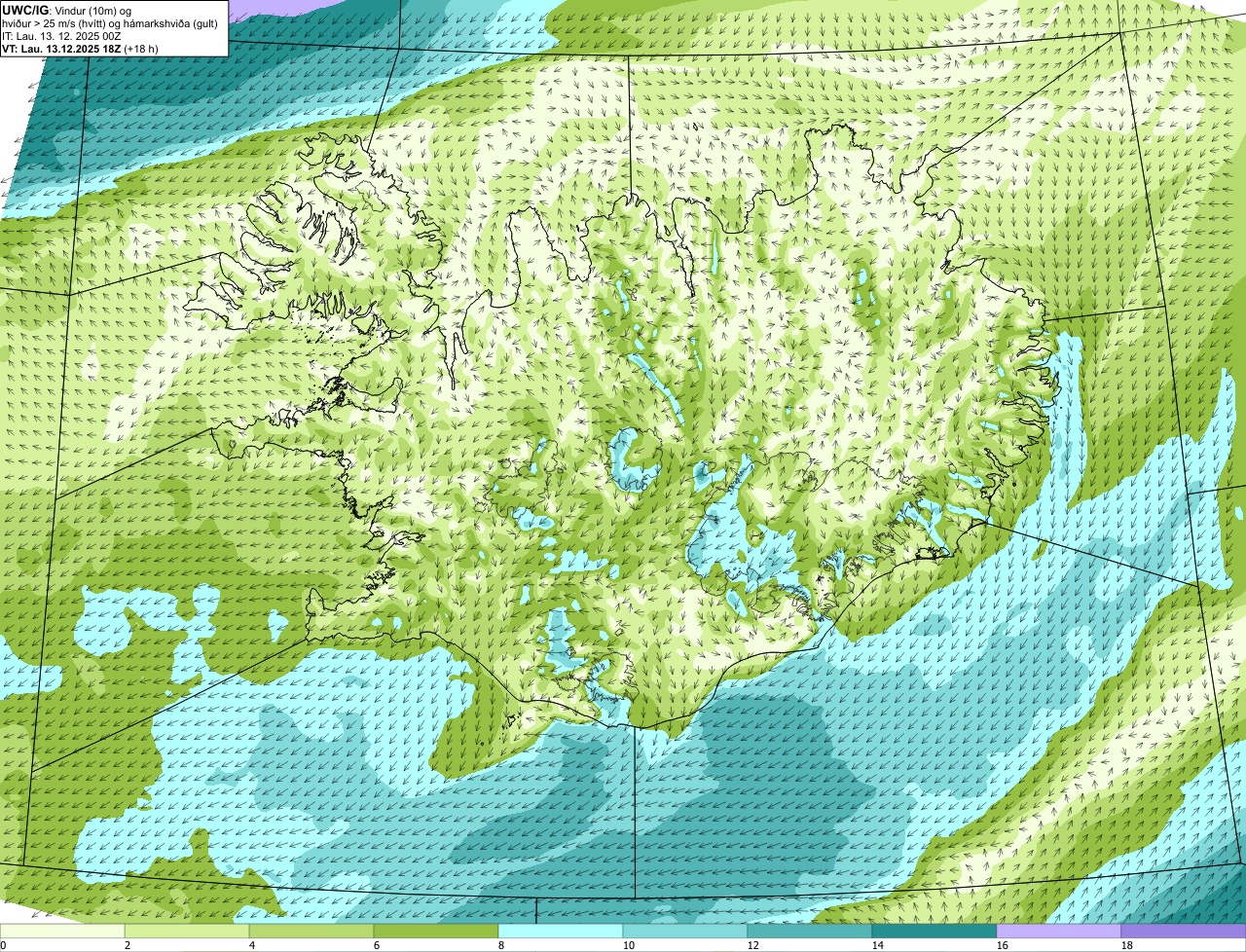
Task: Click the 4–6 m/s green legend swatch
Action: (311, 931)
